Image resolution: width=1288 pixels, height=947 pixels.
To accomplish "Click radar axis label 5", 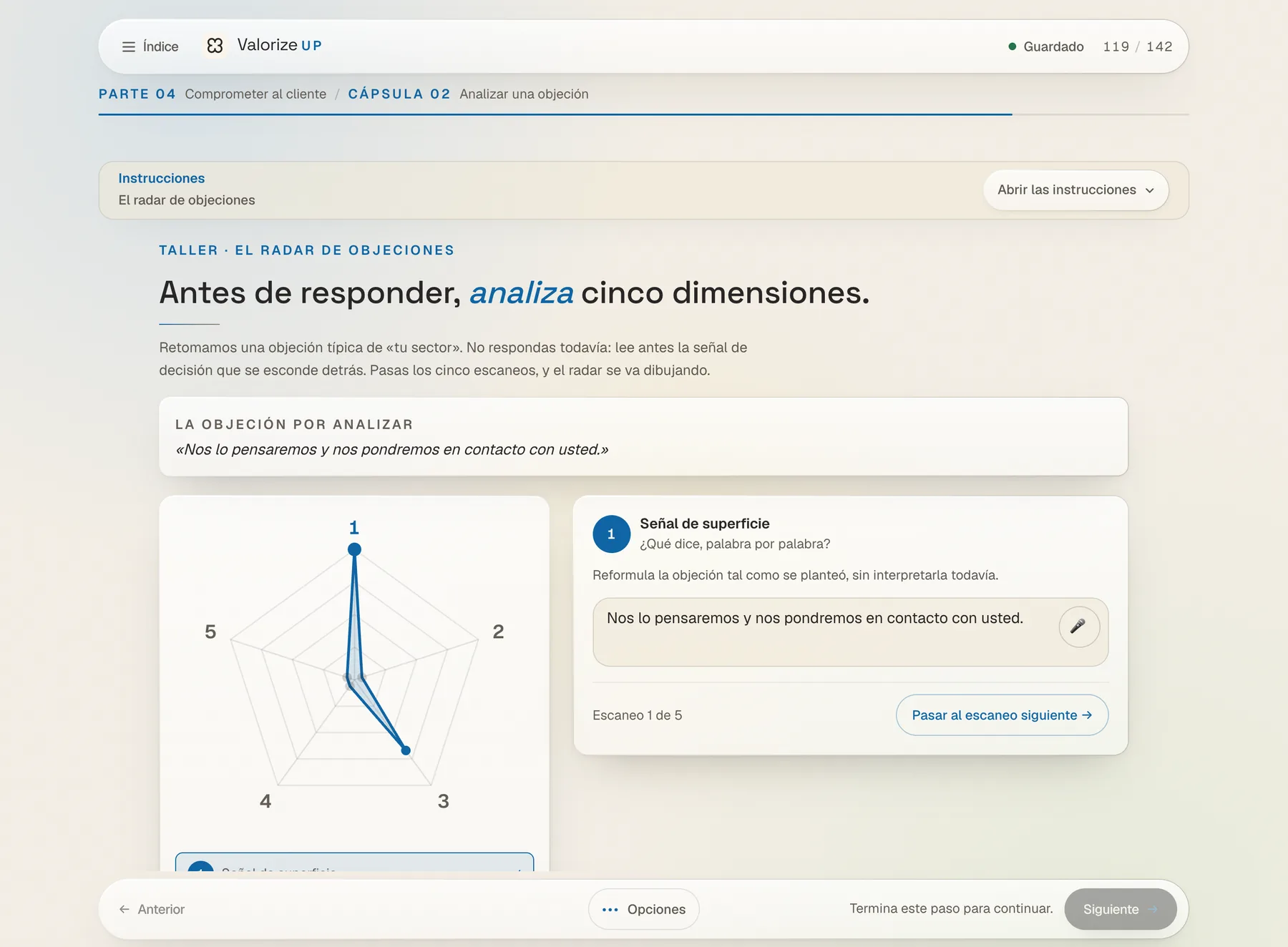I will point(210,632).
